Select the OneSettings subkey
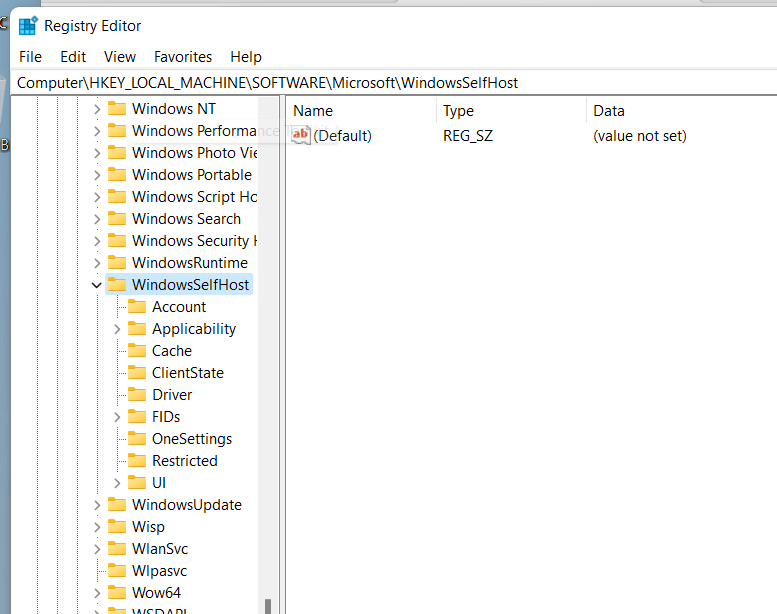The width and height of the screenshot is (777, 614). (192, 439)
